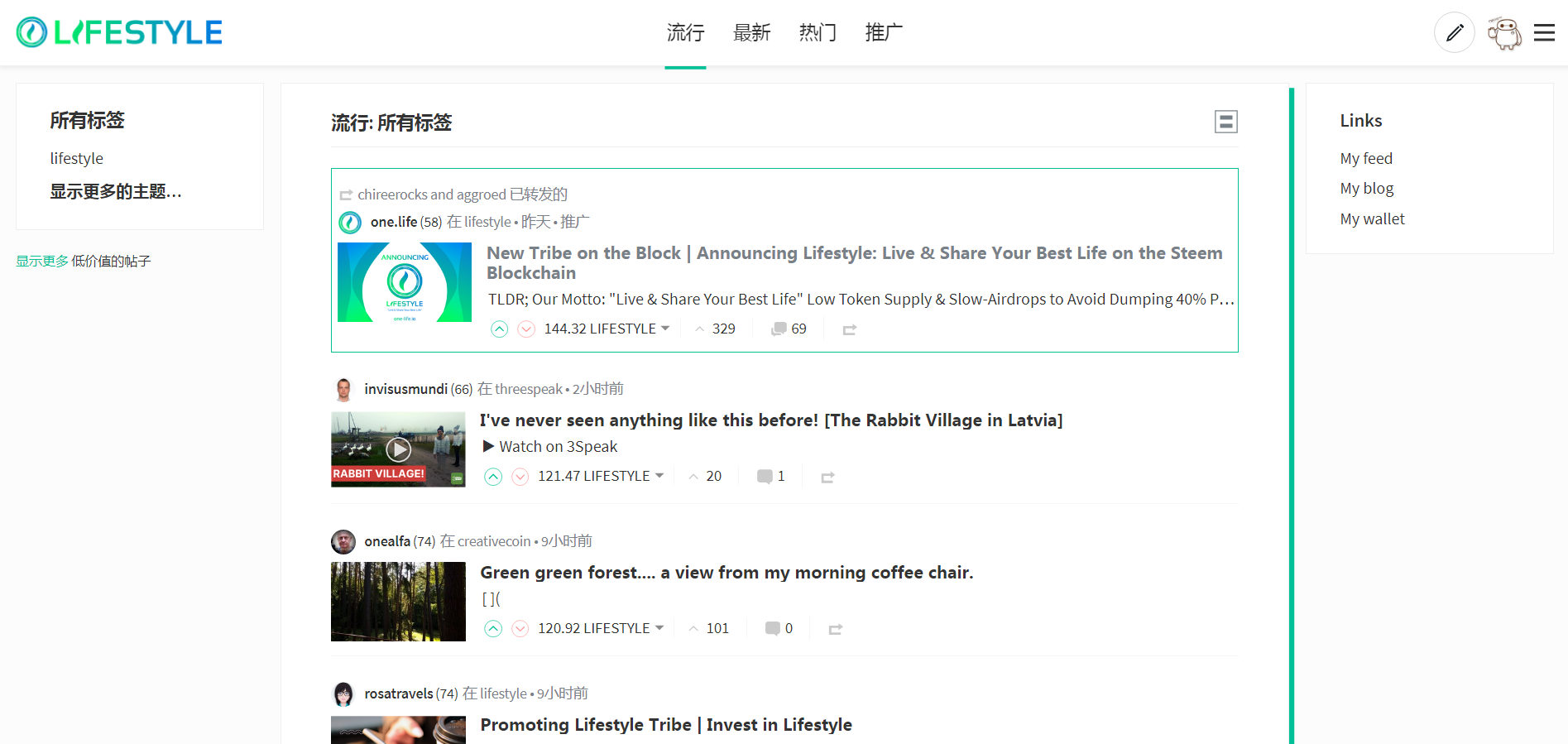The width and height of the screenshot is (1568, 744).
Task: Reblog the Rabbit Village post
Action: click(x=827, y=477)
